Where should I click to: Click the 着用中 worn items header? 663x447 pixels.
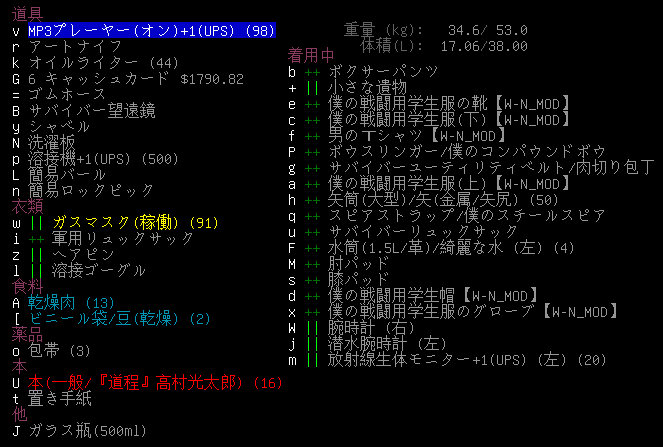point(311,55)
